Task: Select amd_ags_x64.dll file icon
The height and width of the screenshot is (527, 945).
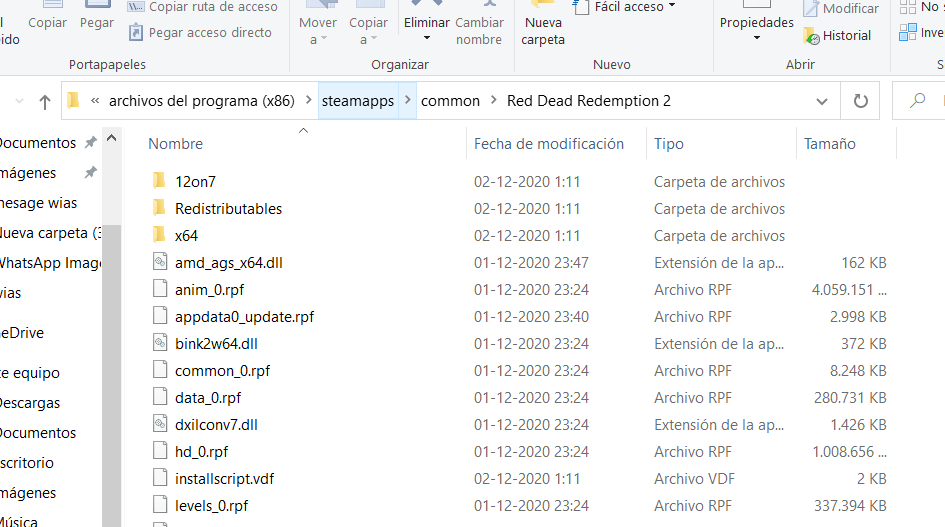Action: [160, 261]
